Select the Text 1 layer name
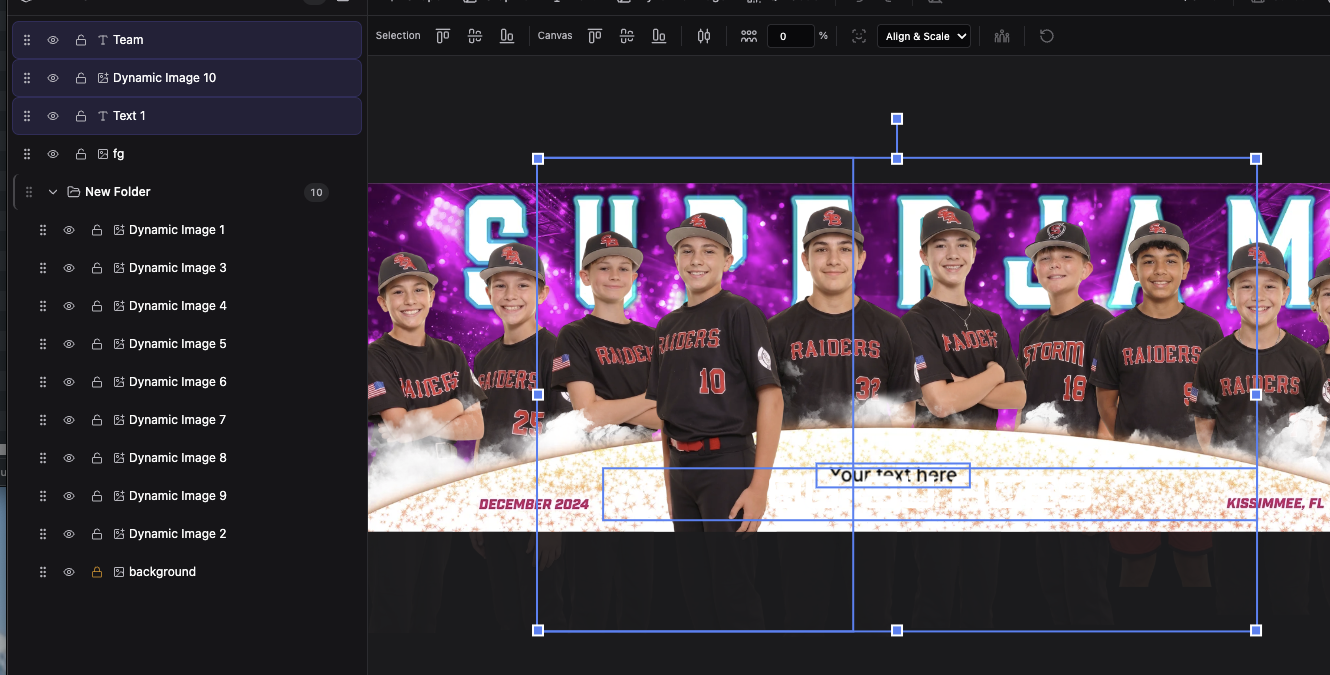The width and height of the screenshot is (1330, 675). point(129,116)
